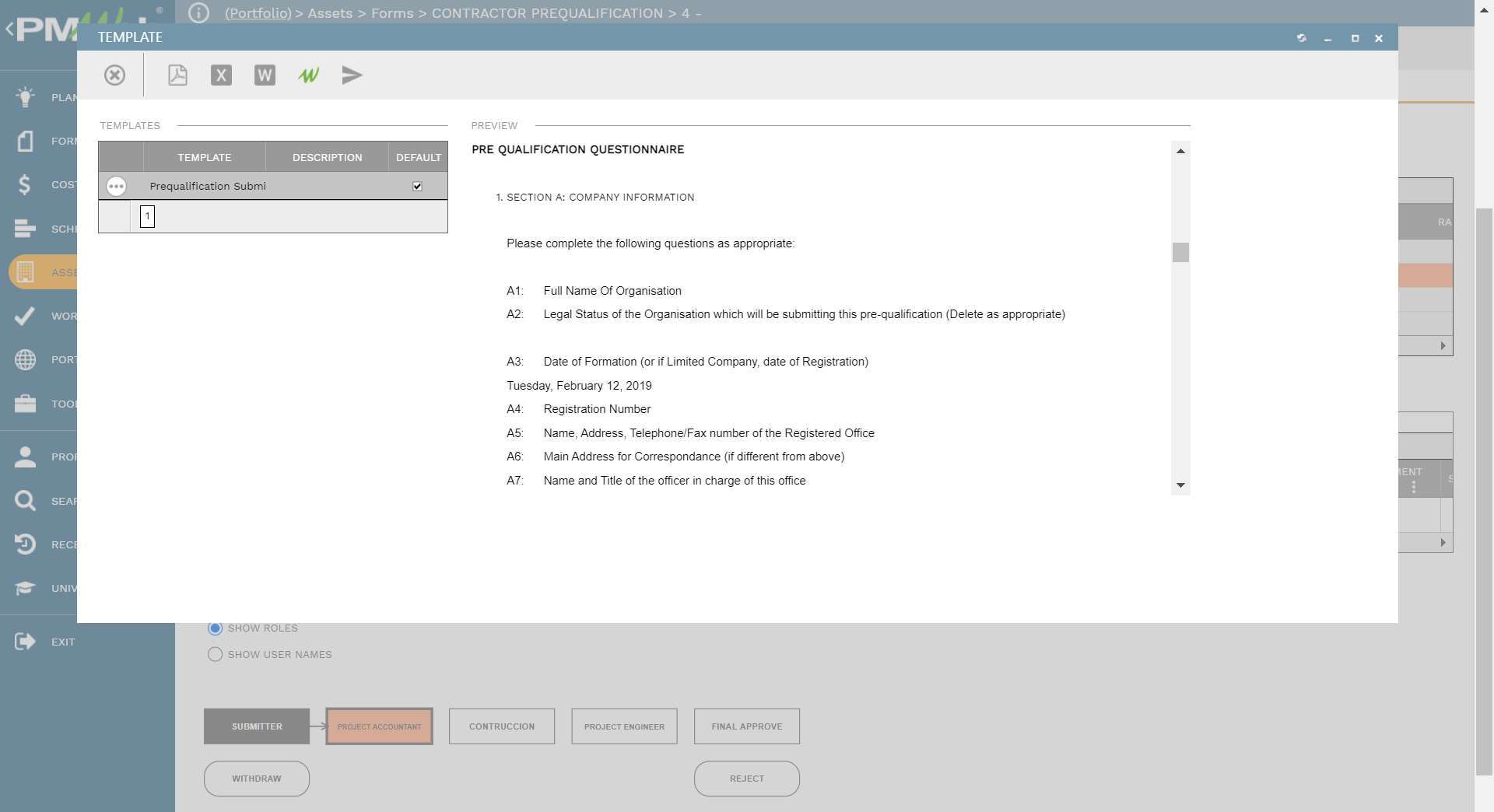Open the Search panel from the sidebar
The width and height of the screenshot is (1494, 812).
click(26, 500)
